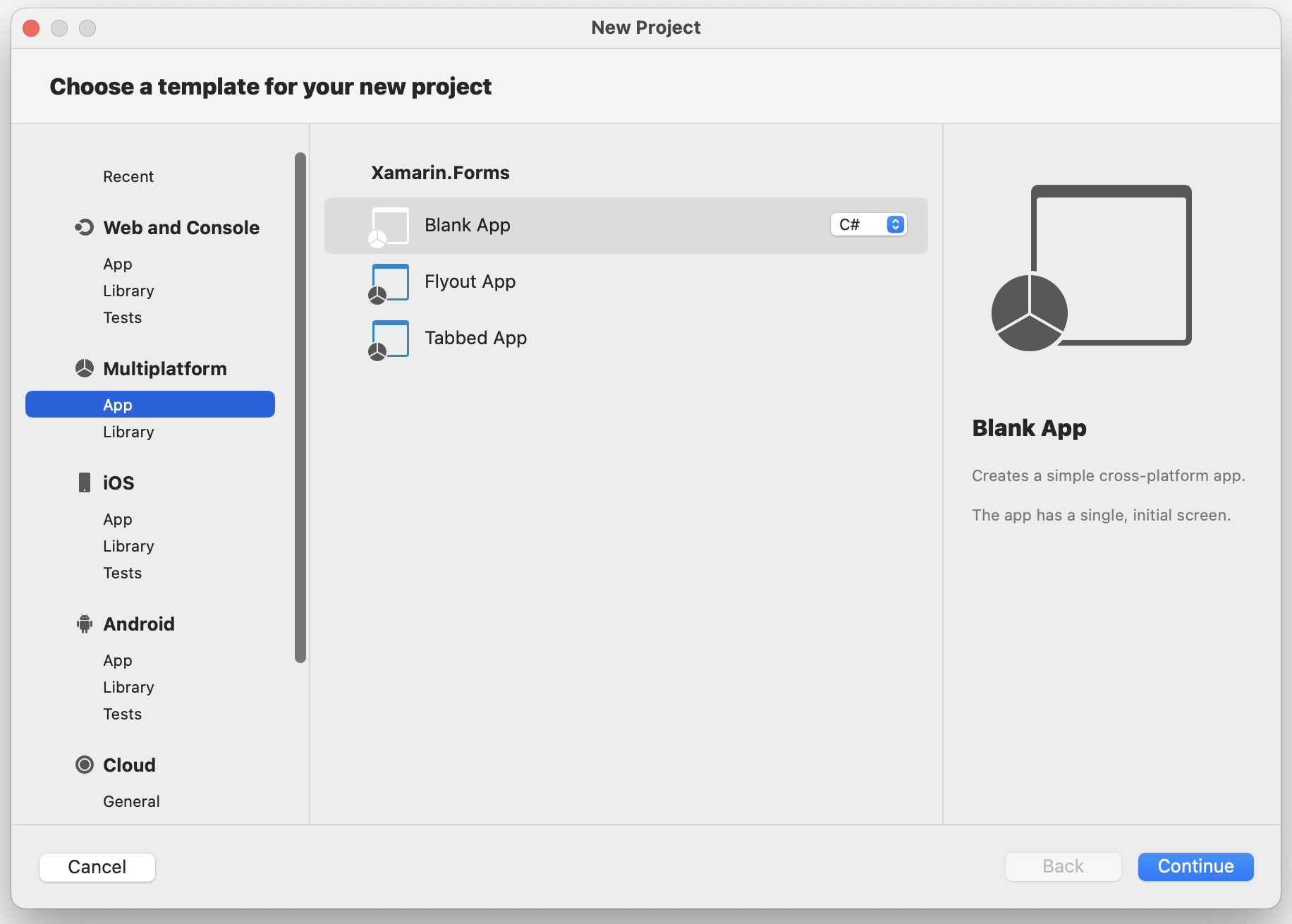This screenshot has width=1292, height=924.
Task: Click the Web and Console circular icon
Action: click(x=85, y=227)
